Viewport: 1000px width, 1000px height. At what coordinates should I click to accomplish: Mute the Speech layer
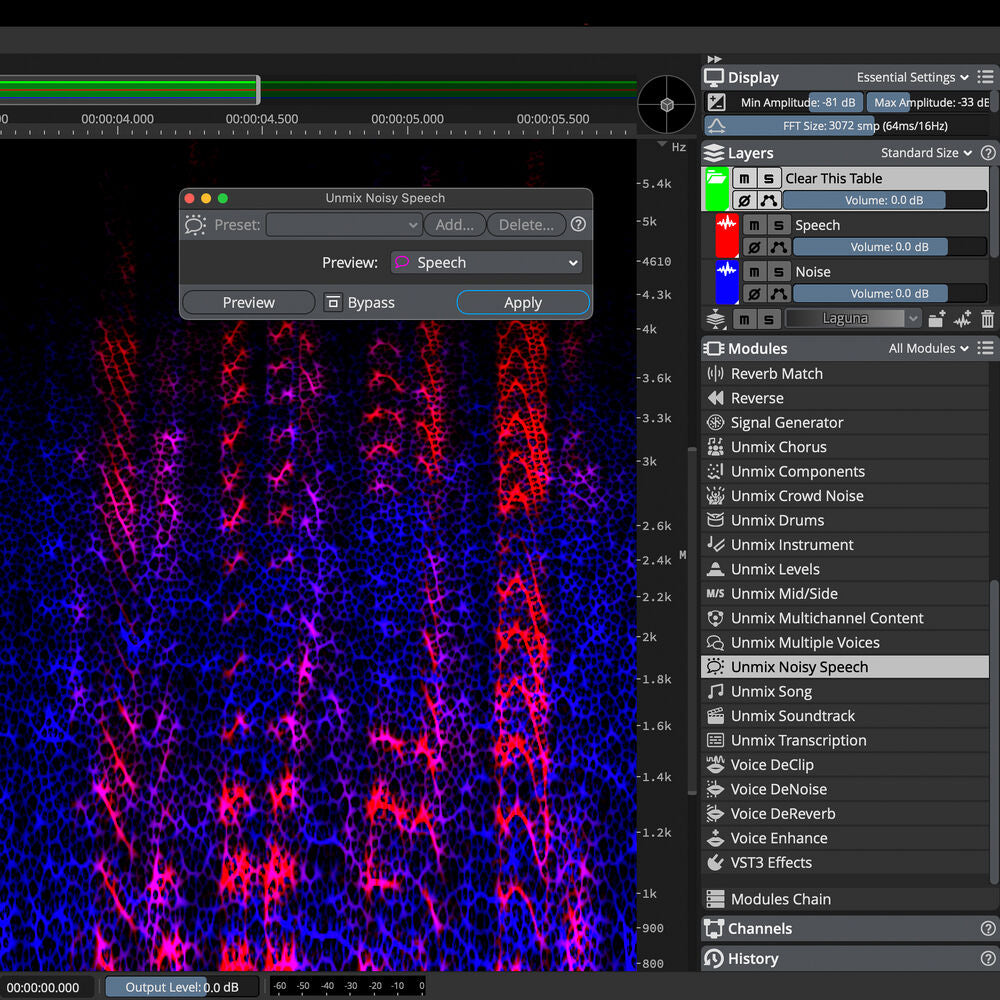click(755, 224)
